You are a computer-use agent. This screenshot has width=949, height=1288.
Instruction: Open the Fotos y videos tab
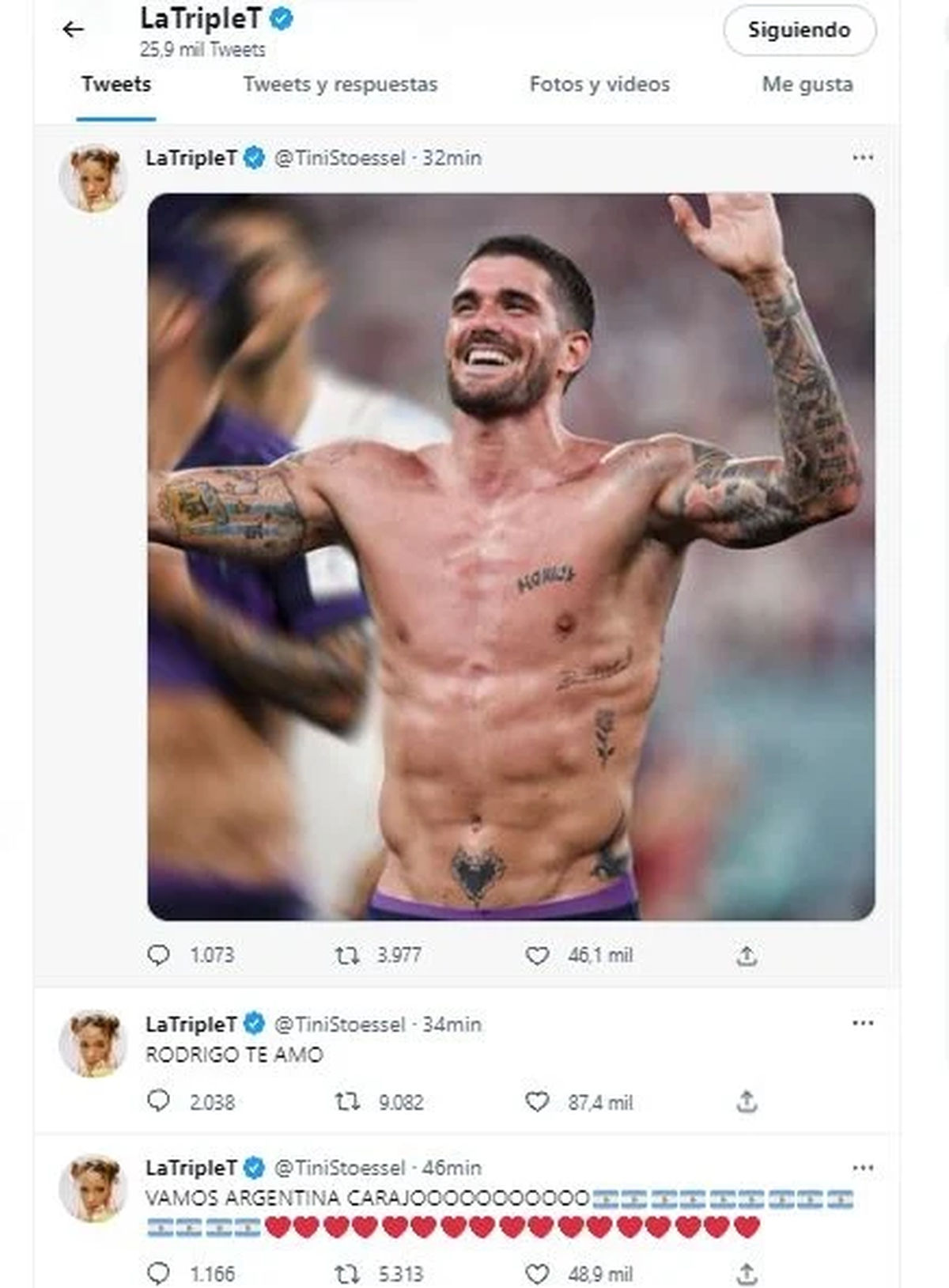[599, 85]
